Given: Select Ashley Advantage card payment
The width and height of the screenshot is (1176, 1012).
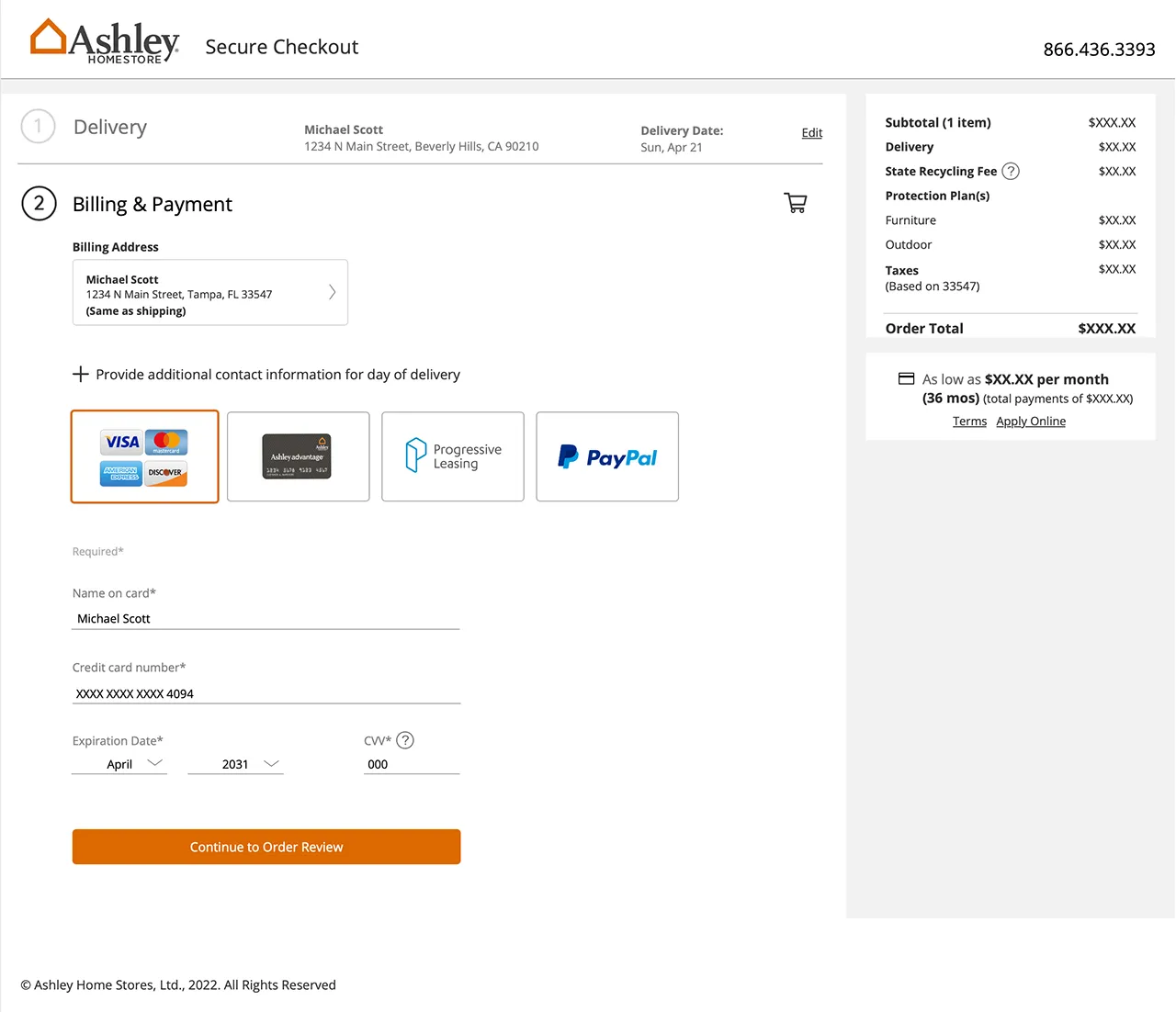Looking at the screenshot, I should (298, 456).
